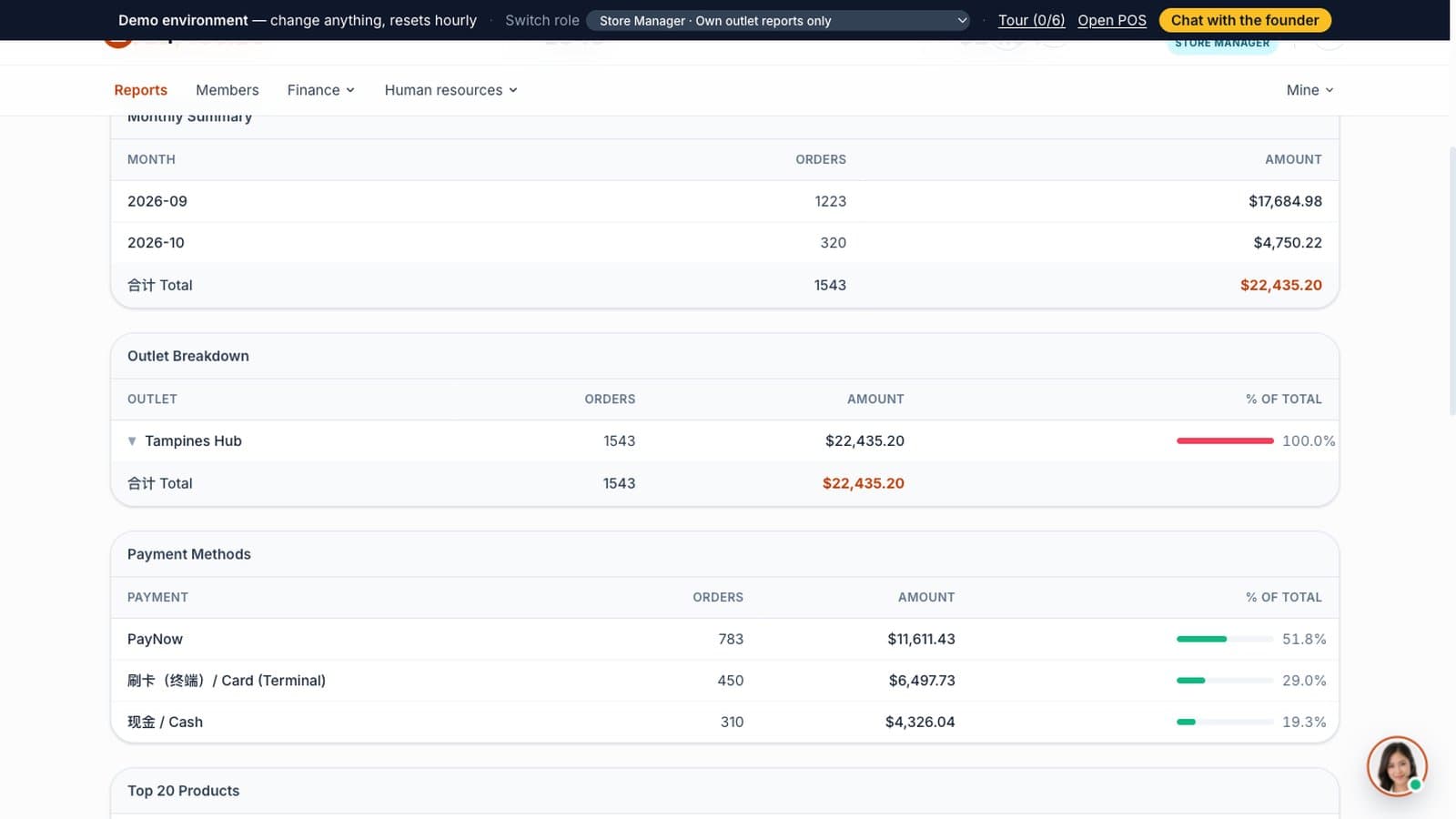Click the page vertical scrollbar
This screenshot has width=1456, height=819.
[1452, 282]
